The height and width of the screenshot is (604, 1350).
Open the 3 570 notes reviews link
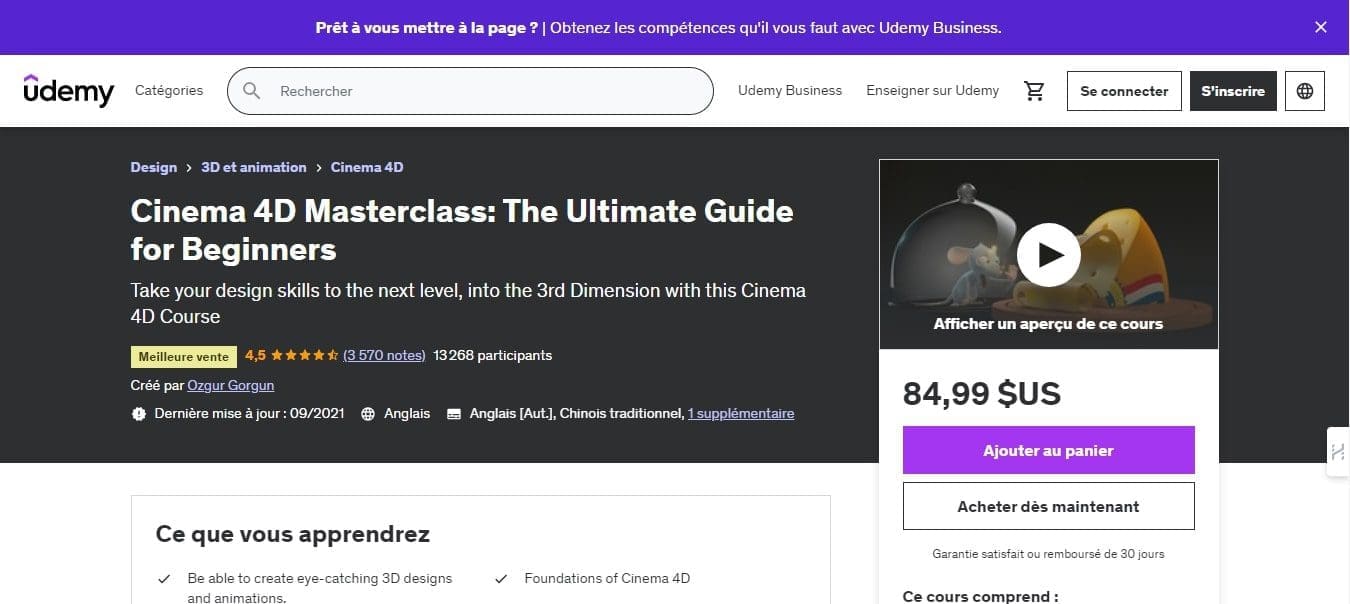[x=384, y=355]
